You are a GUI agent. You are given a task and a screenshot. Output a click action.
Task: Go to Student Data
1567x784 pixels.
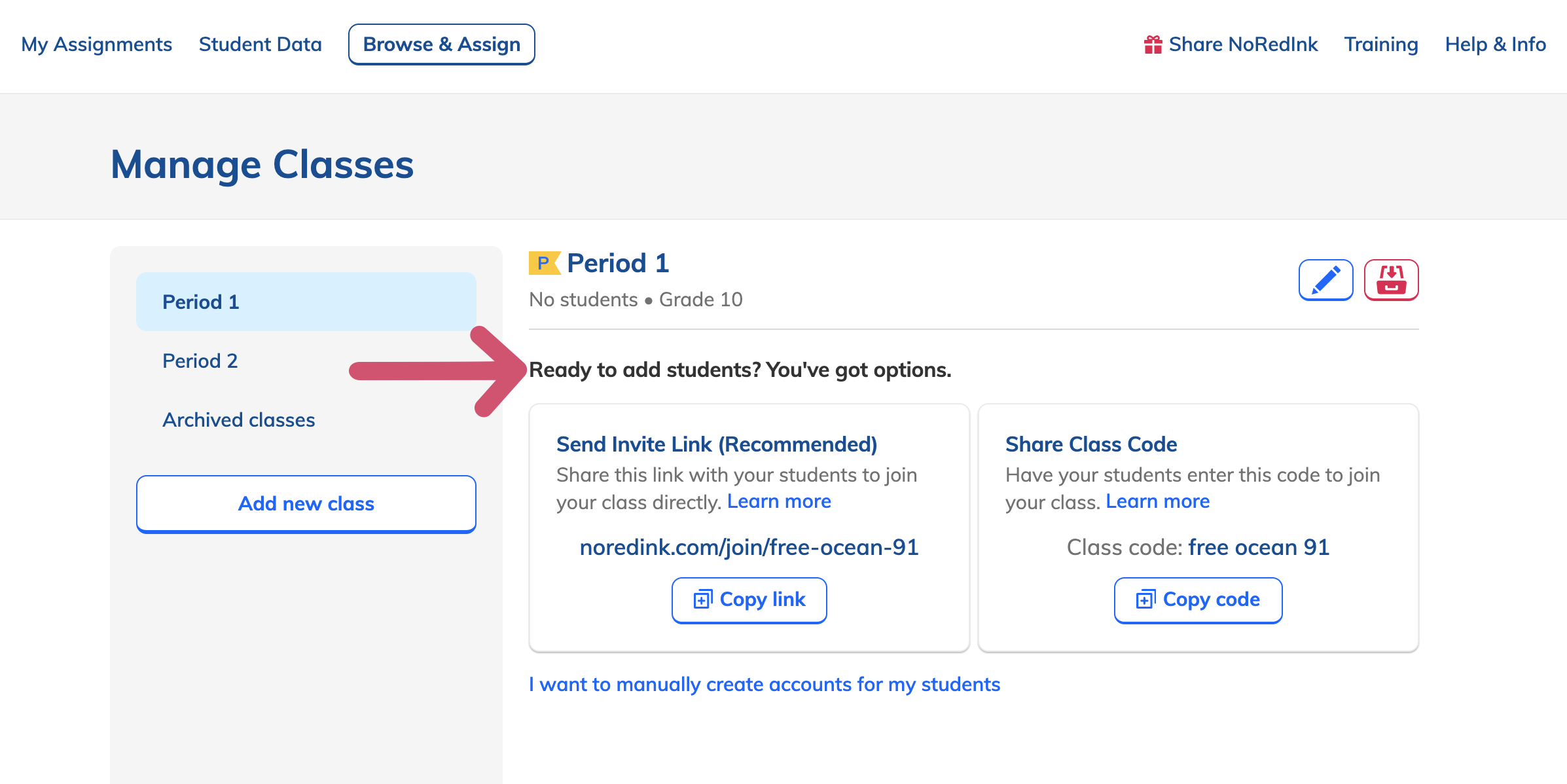[x=261, y=45]
